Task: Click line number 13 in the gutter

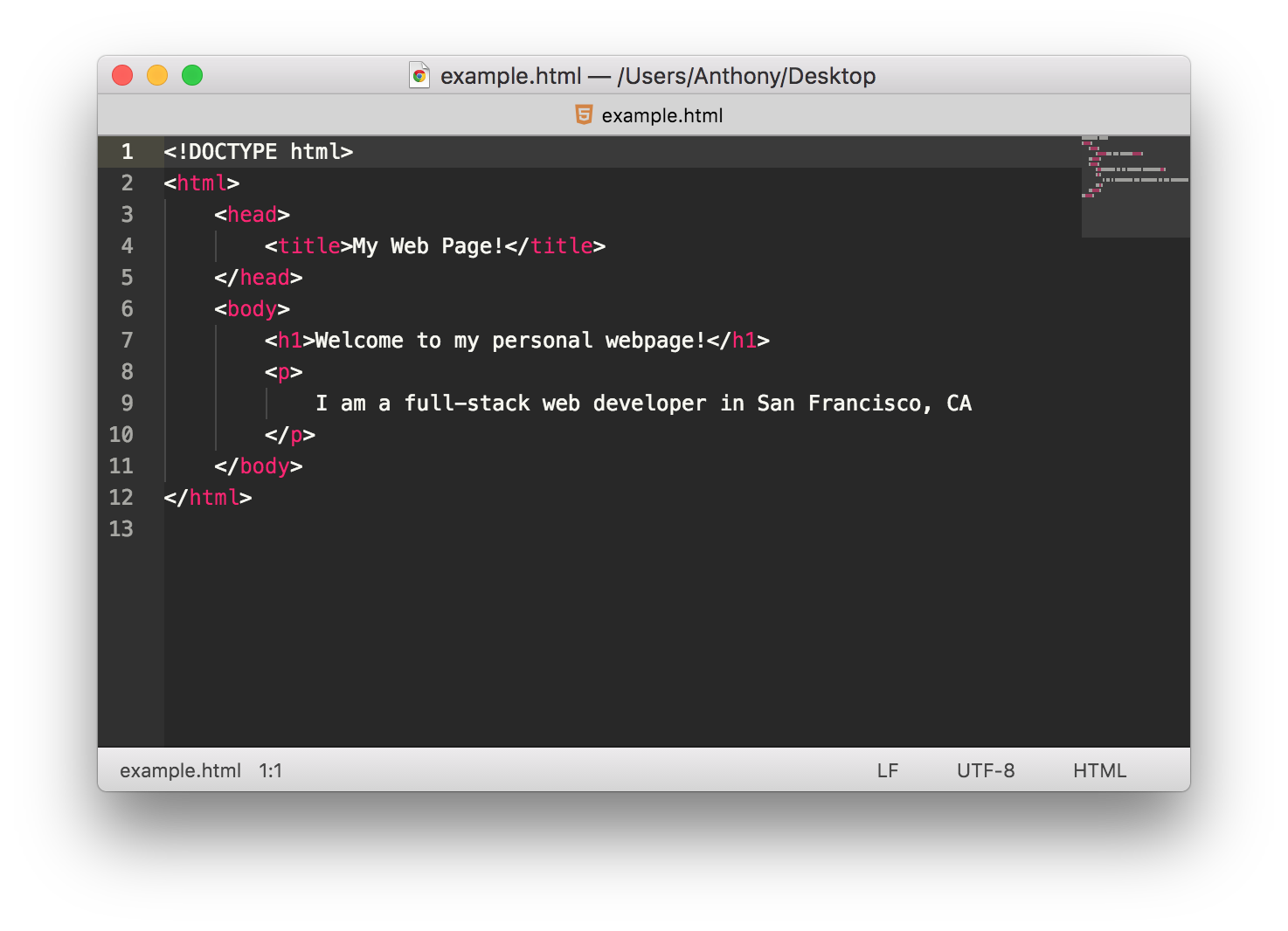Action: (121, 529)
